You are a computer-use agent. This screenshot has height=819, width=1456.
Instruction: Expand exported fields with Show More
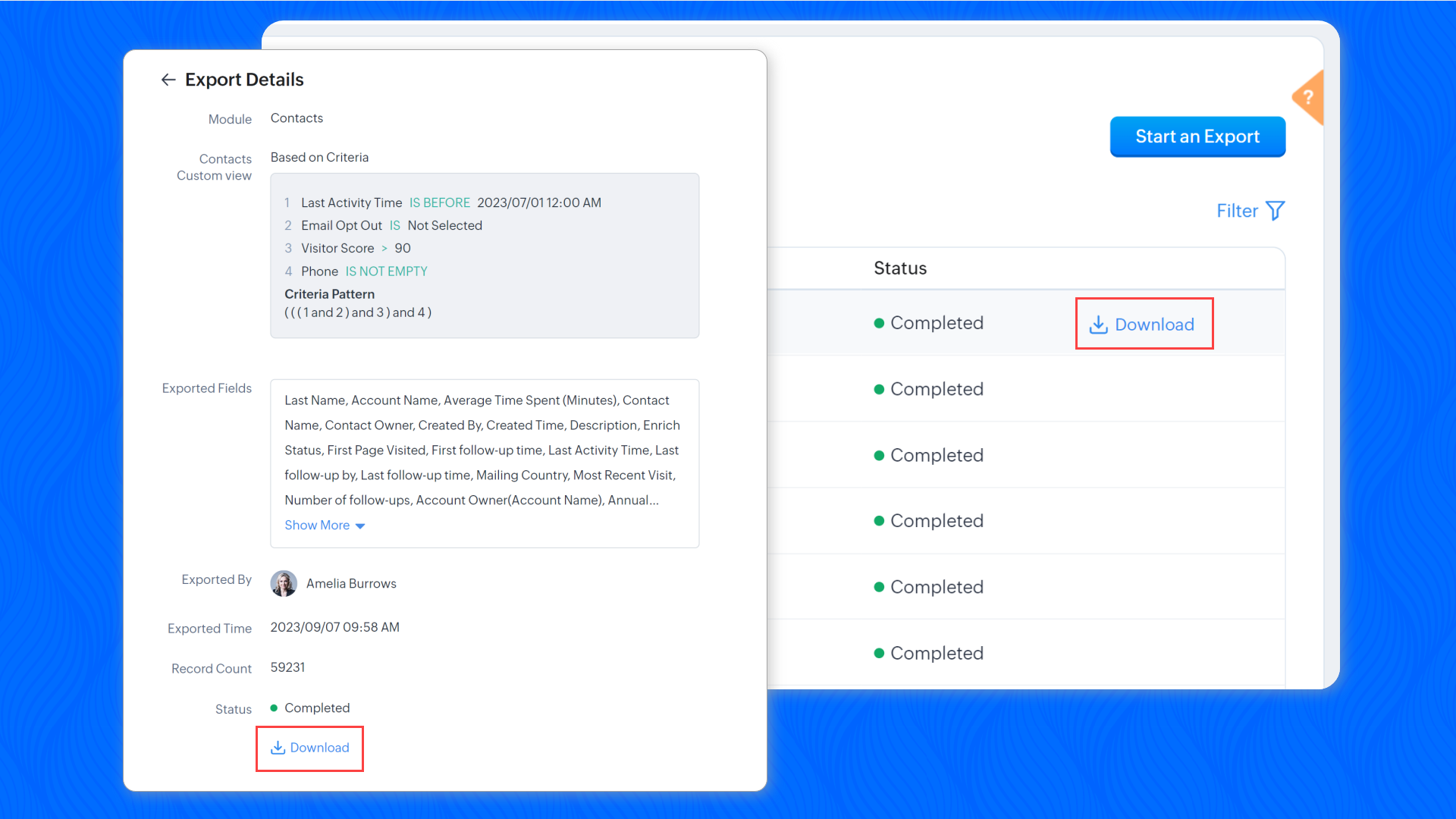click(317, 525)
